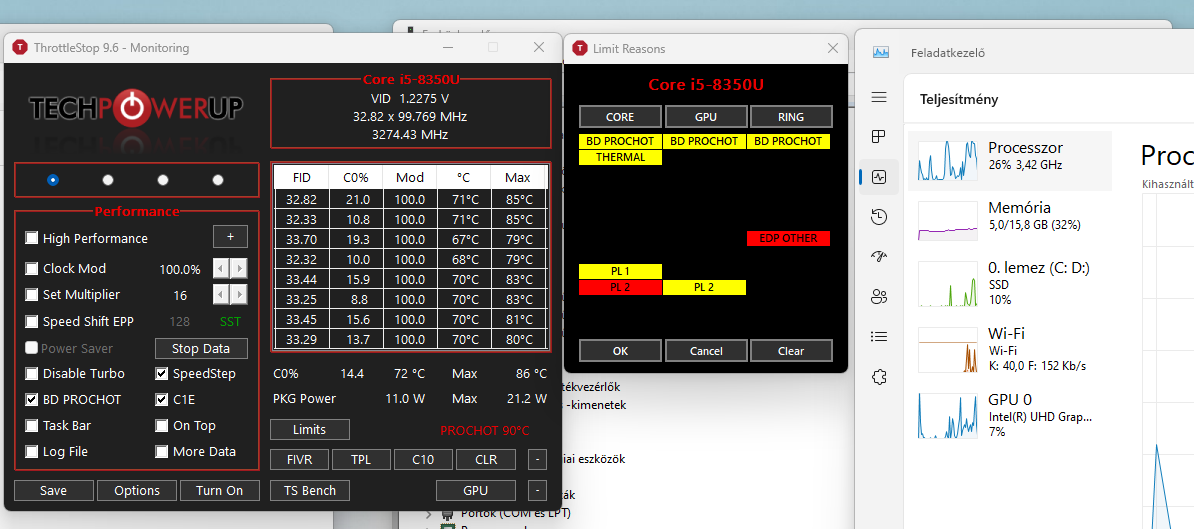Open the Task Manager hamburger navigation menu
The image size is (1194, 529).
tap(879, 97)
